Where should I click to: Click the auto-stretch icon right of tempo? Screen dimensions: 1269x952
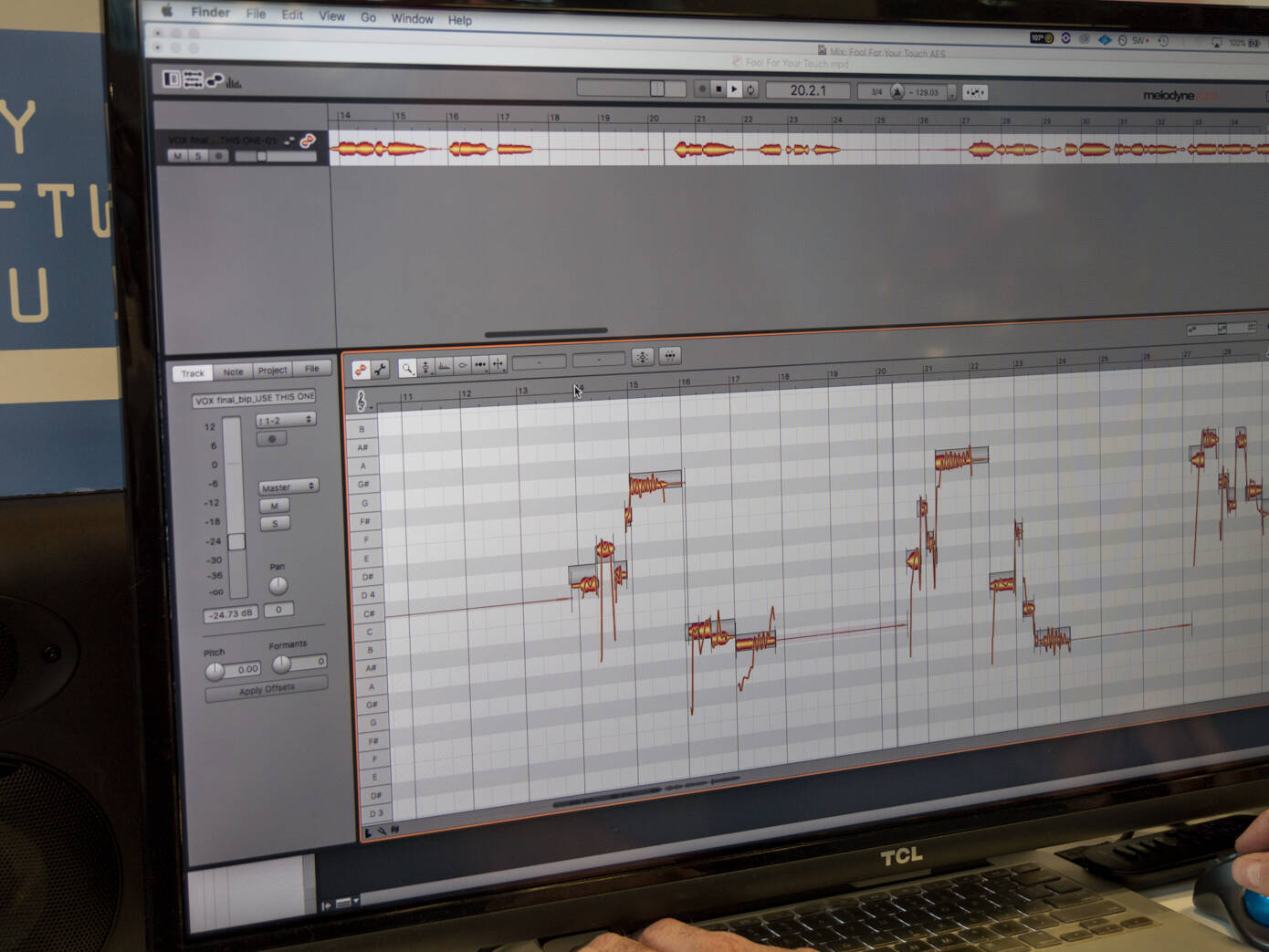coord(974,92)
